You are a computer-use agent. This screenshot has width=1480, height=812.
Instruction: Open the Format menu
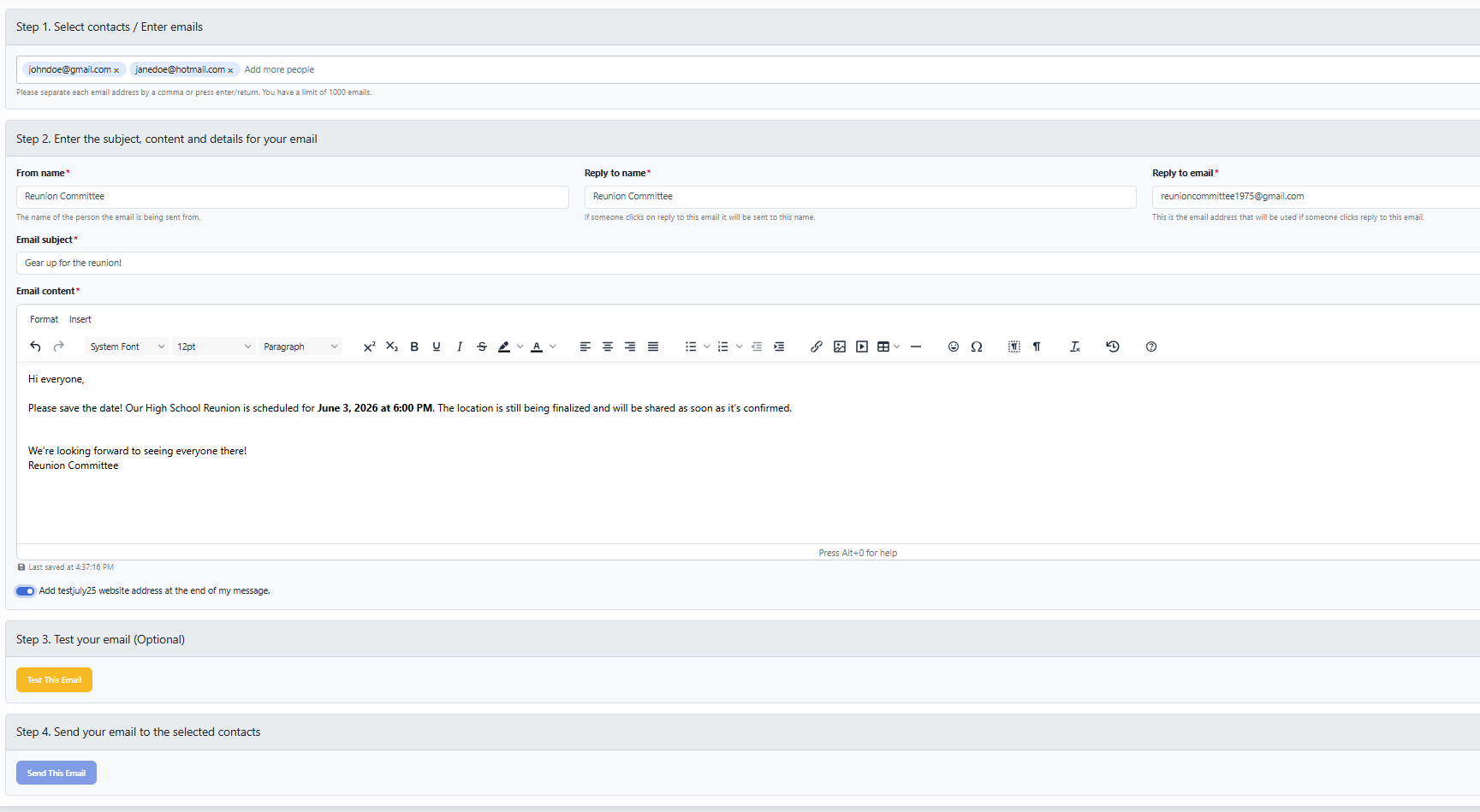(44, 319)
